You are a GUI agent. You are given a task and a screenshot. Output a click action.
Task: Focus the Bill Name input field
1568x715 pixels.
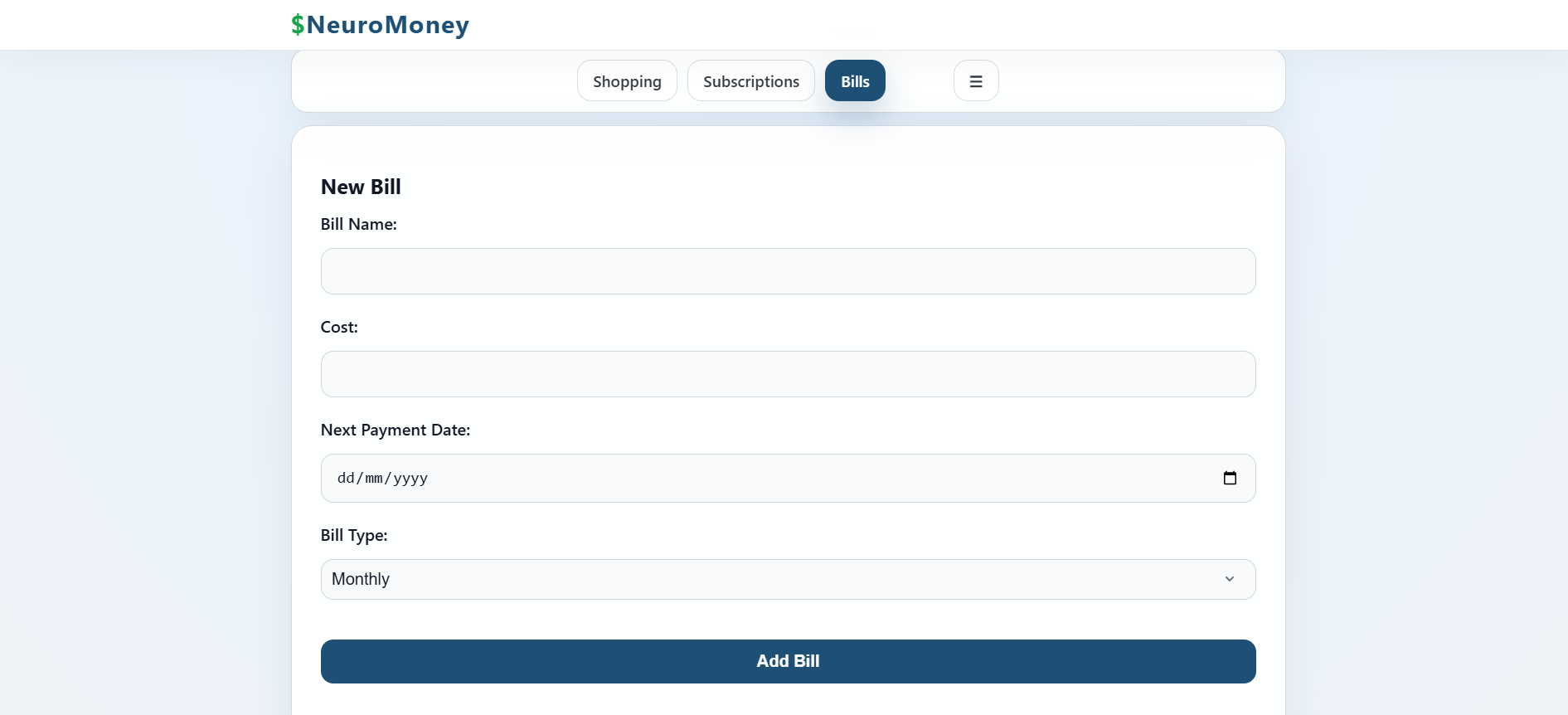pyautogui.click(x=788, y=271)
